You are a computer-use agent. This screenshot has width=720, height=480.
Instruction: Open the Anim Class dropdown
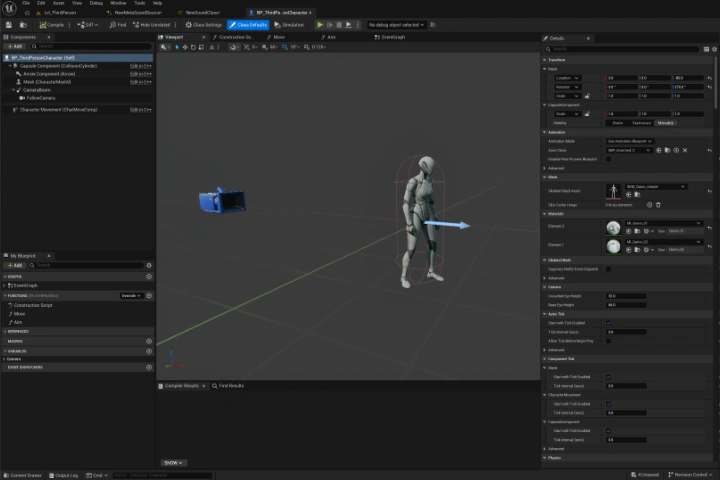(x=629, y=150)
